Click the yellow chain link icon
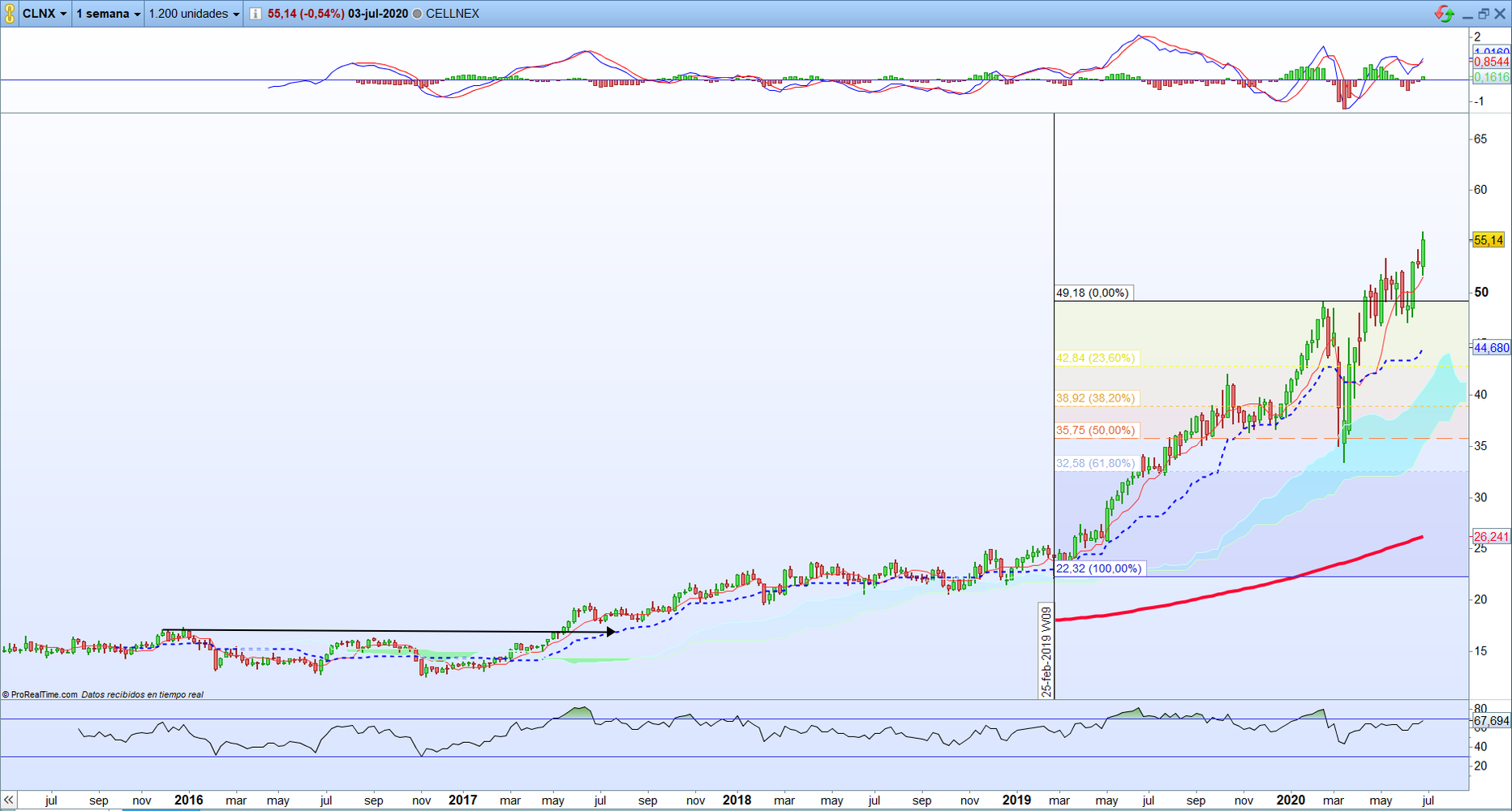Image resolution: width=1512 pixels, height=811 pixels. point(9,14)
